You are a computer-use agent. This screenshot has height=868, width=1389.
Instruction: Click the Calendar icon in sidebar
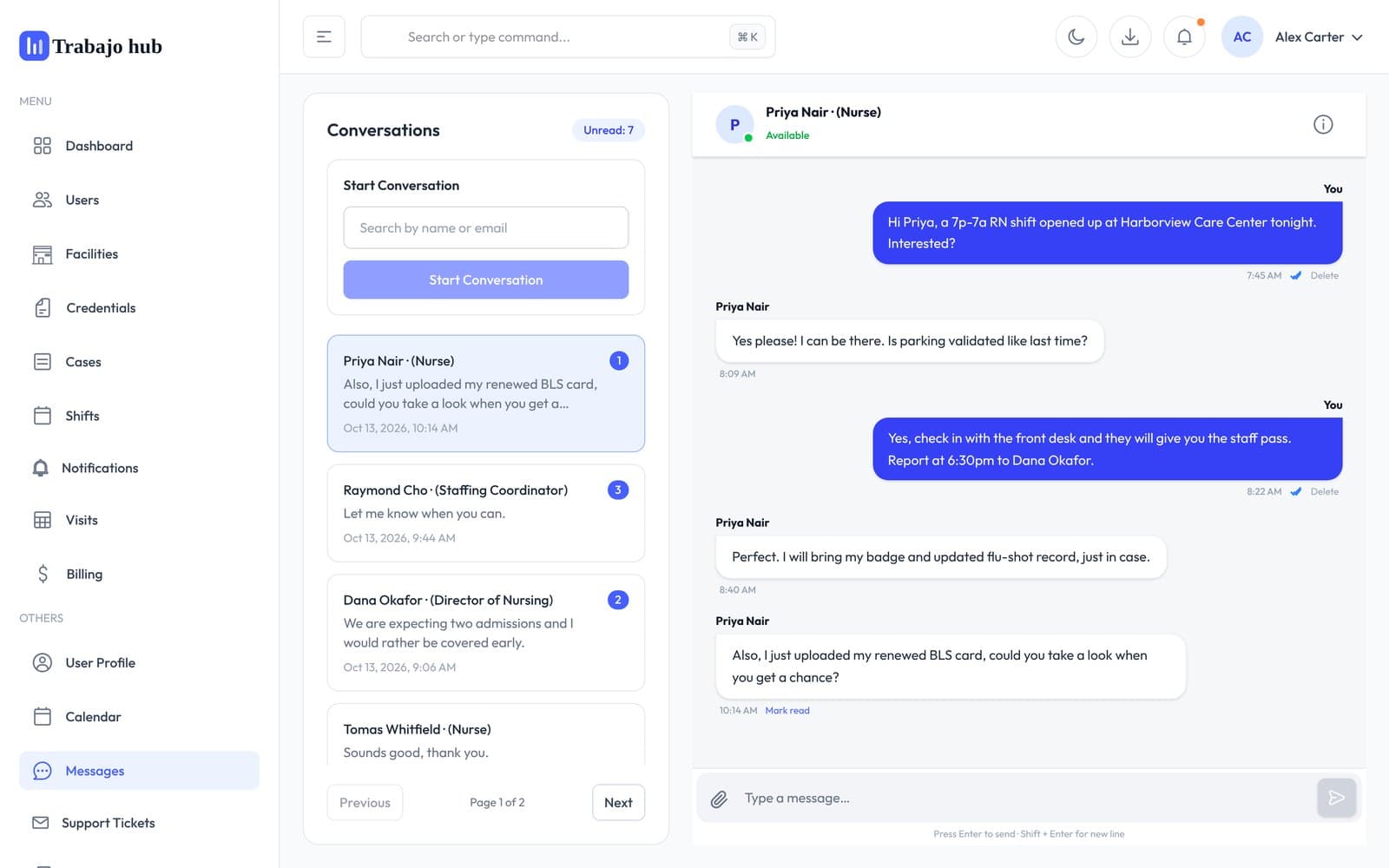click(42, 716)
